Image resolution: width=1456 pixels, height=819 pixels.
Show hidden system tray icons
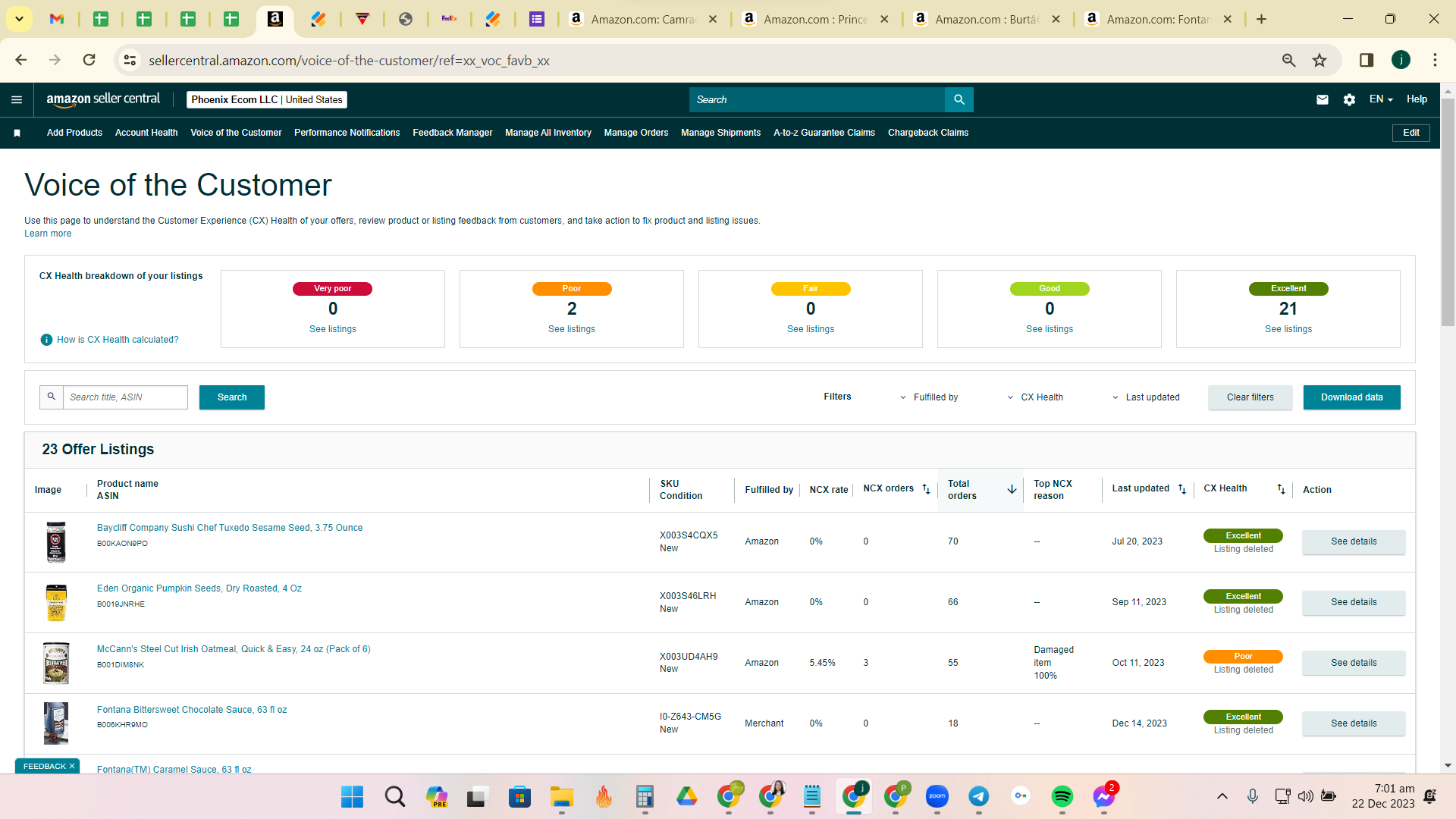[1222, 796]
